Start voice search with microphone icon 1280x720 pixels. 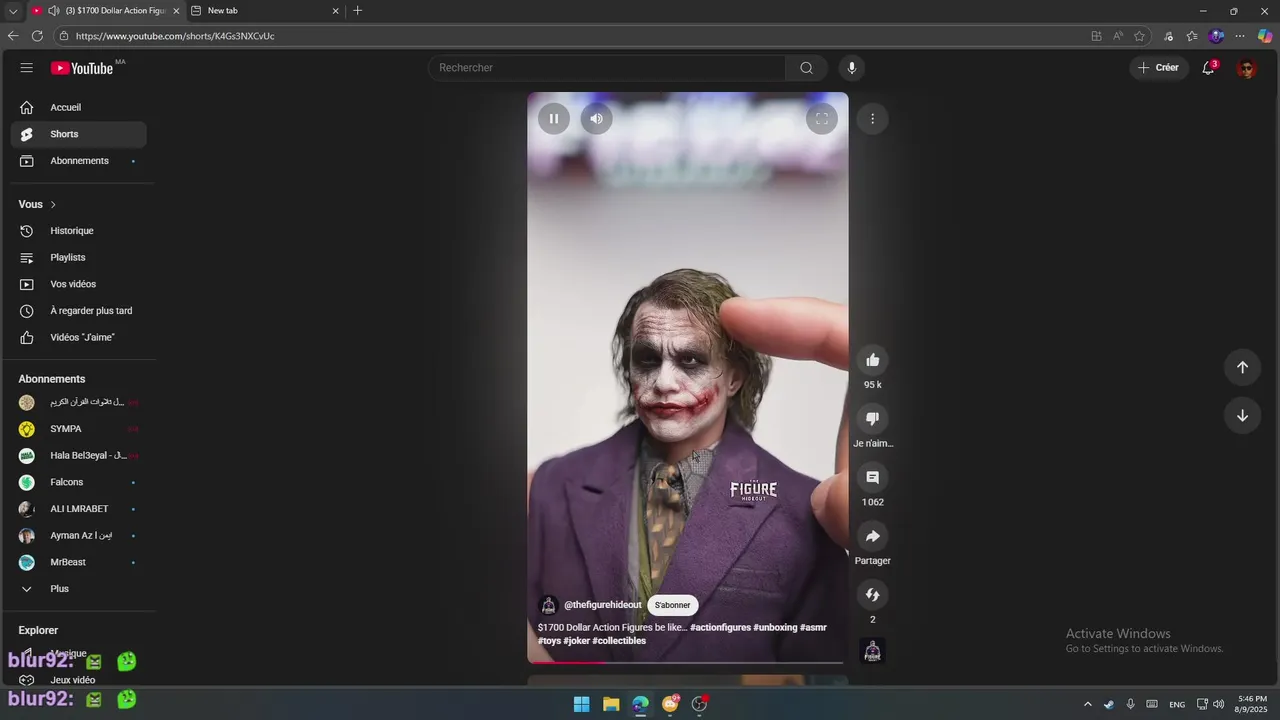click(852, 68)
